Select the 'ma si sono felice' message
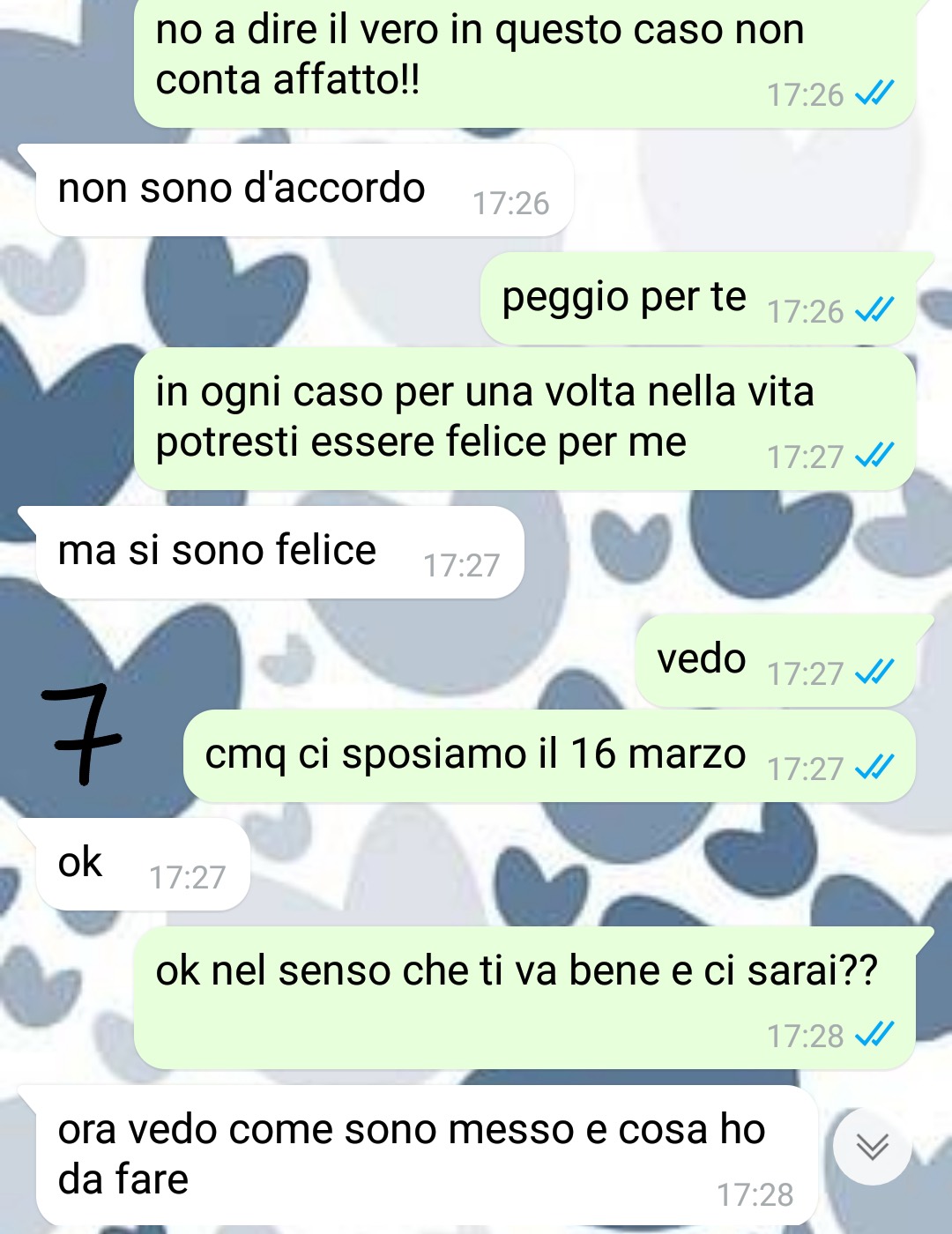The height and width of the screenshot is (1234, 952). [279, 552]
